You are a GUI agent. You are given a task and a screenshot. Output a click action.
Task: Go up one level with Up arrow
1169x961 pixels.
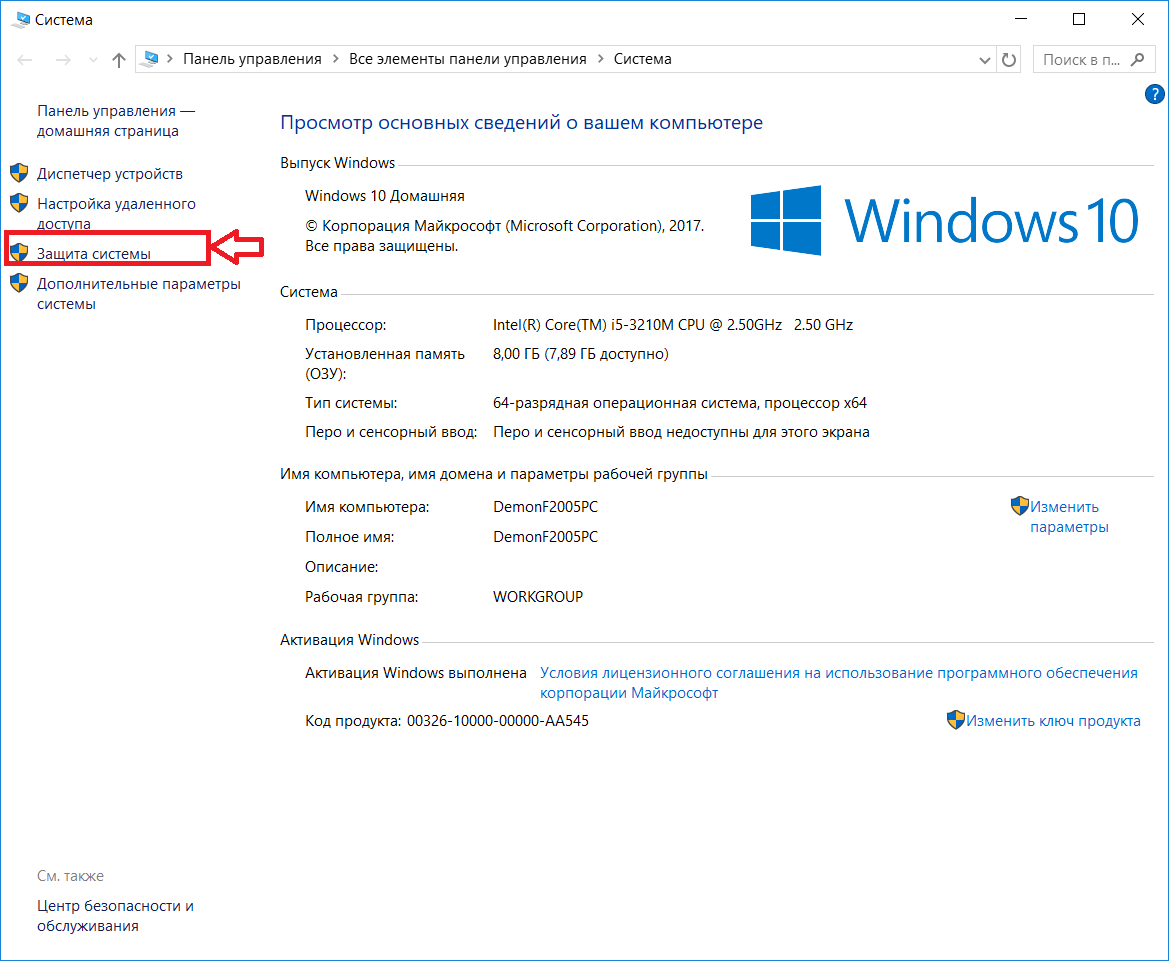[x=119, y=60]
